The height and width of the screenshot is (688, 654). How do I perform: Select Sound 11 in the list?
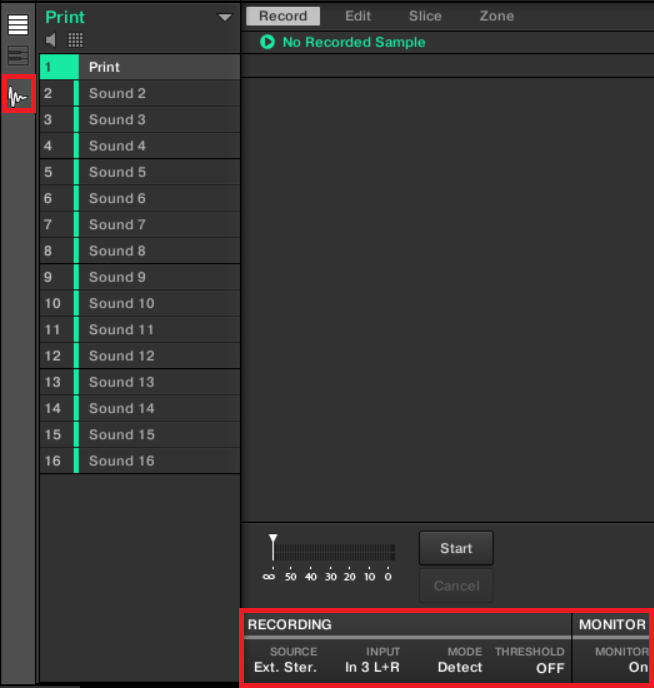click(140, 330)
